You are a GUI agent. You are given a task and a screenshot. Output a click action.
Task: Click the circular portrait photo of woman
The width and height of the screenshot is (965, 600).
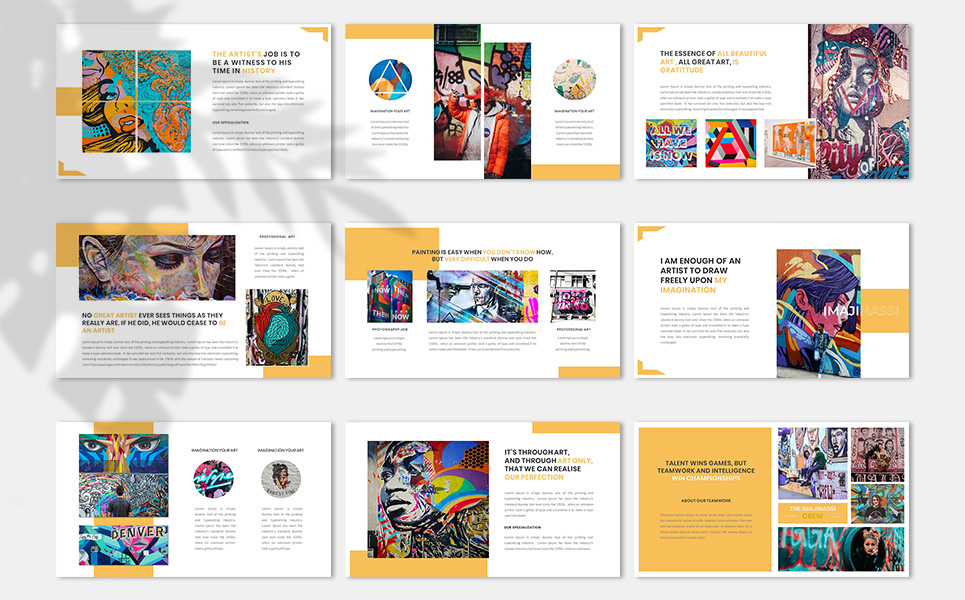click(x=281, y=479)
